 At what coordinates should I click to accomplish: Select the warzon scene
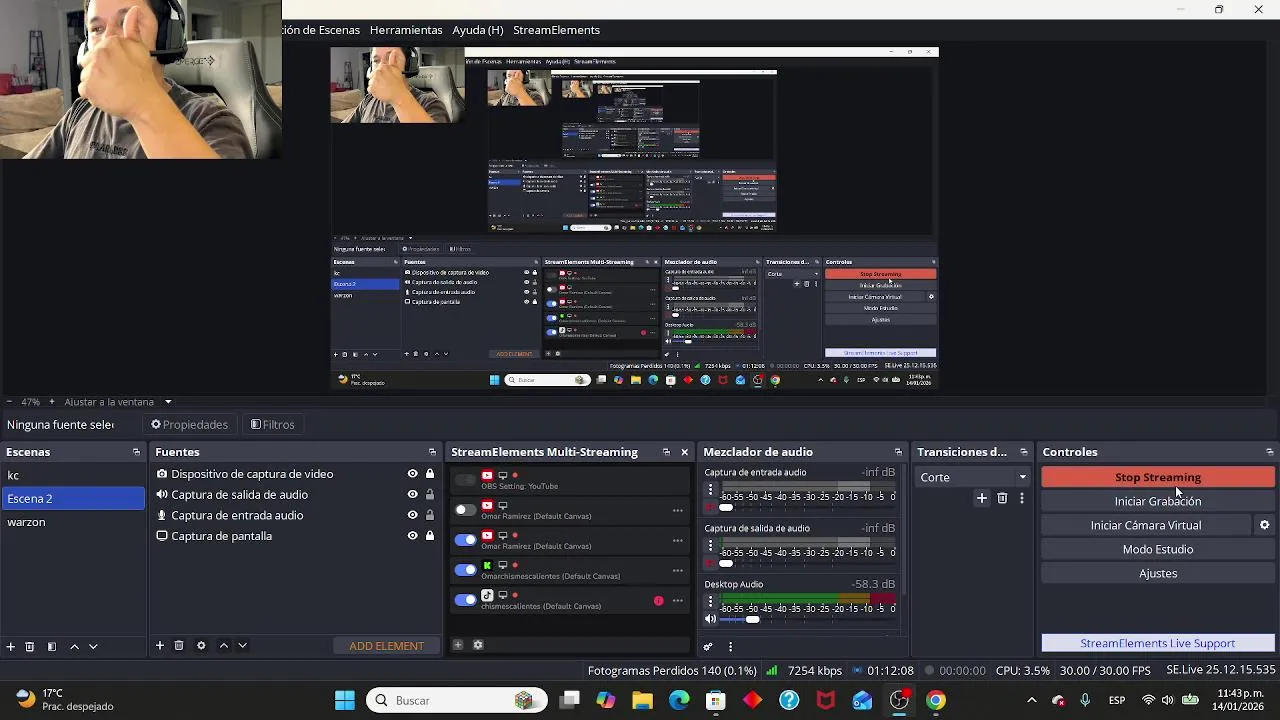click(72, 522)
